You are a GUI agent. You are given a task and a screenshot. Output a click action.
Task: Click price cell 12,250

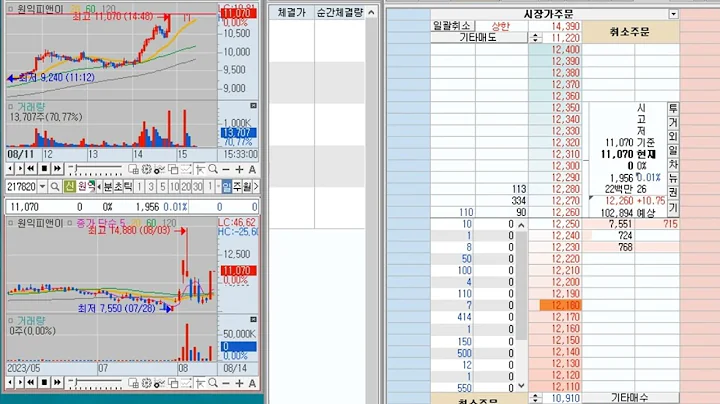pos(556,224)
